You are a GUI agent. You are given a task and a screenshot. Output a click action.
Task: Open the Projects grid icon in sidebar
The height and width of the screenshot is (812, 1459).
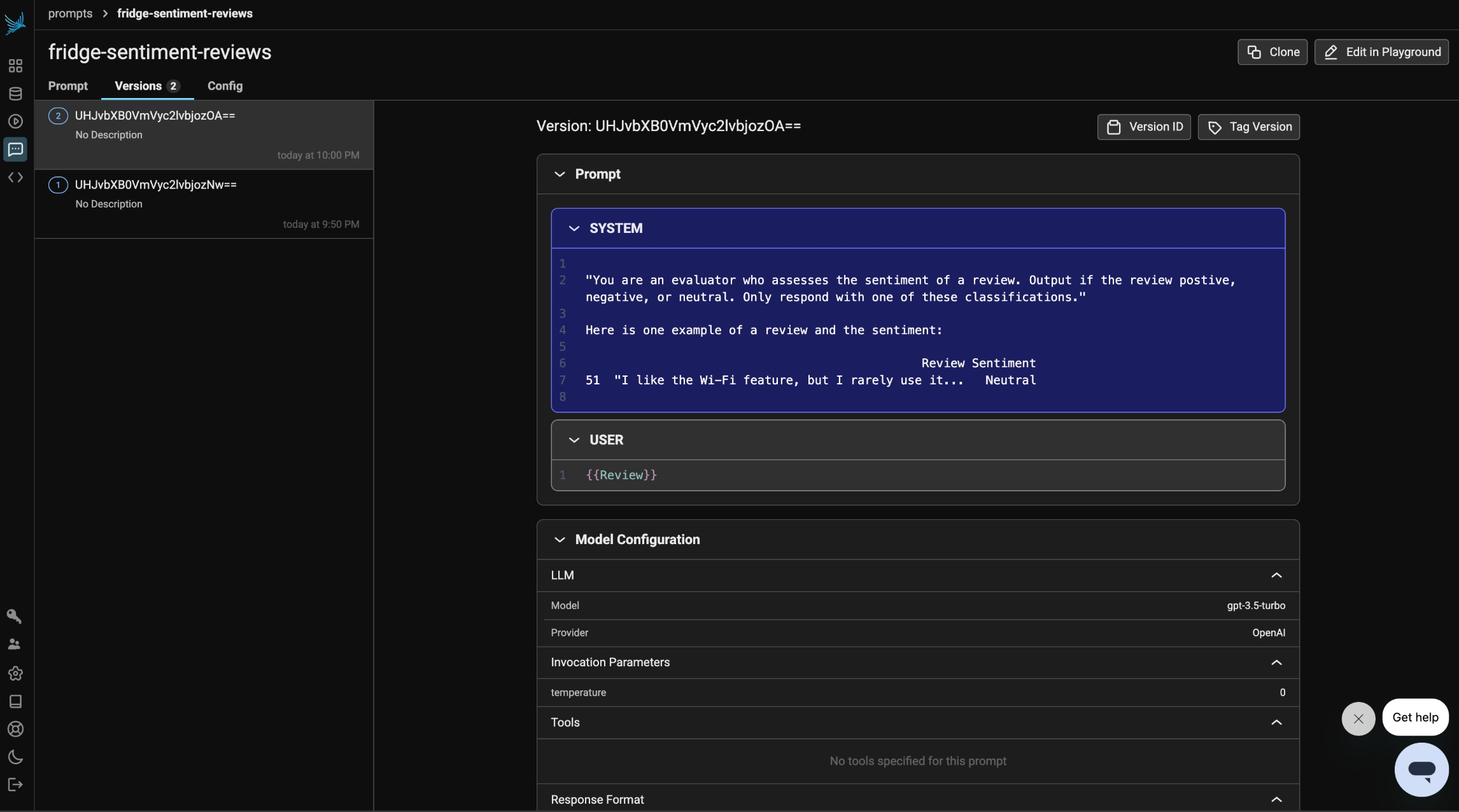pyautogui.click(x=15, y=66)
